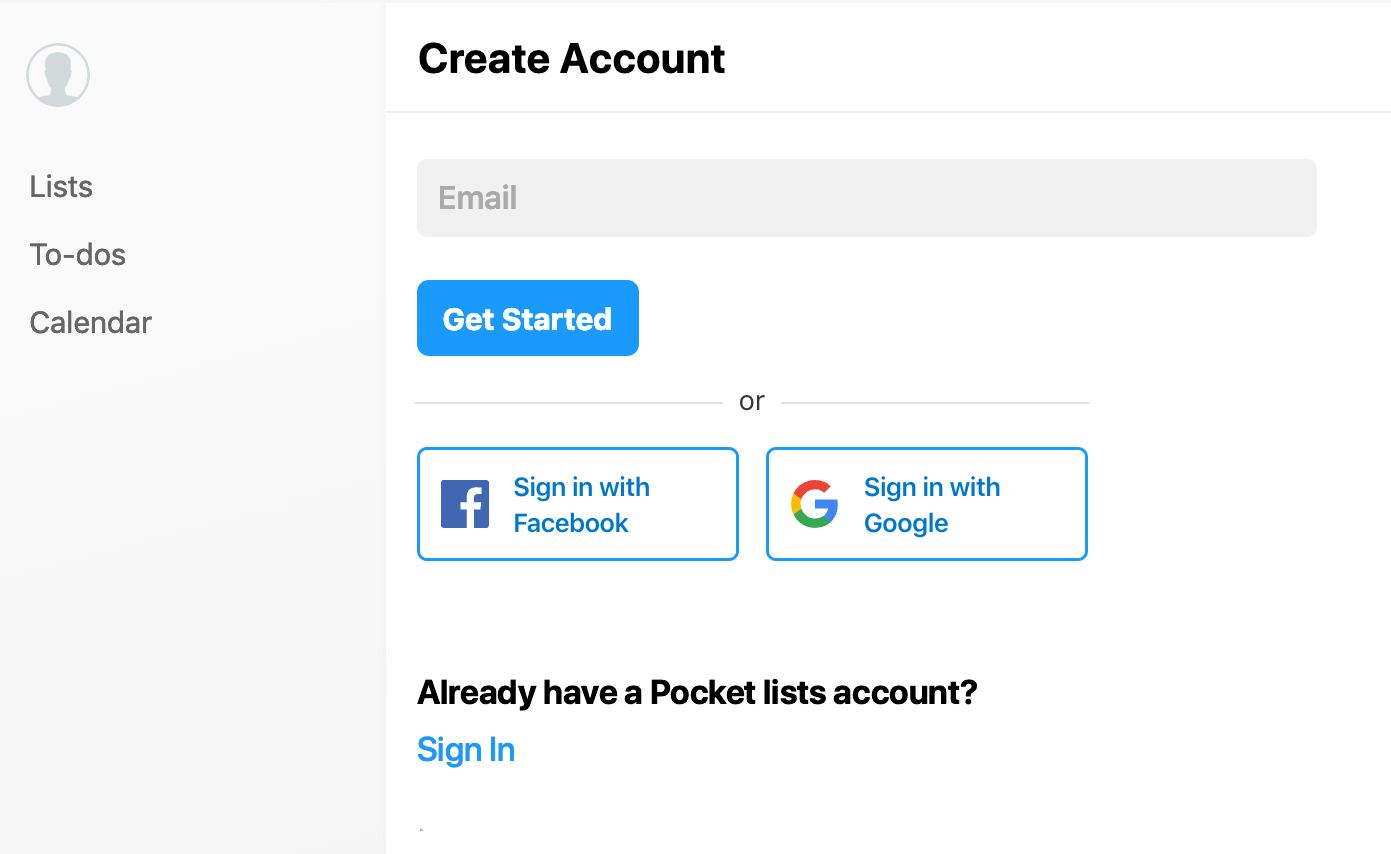Click the Create Account heading

point(571,58)
